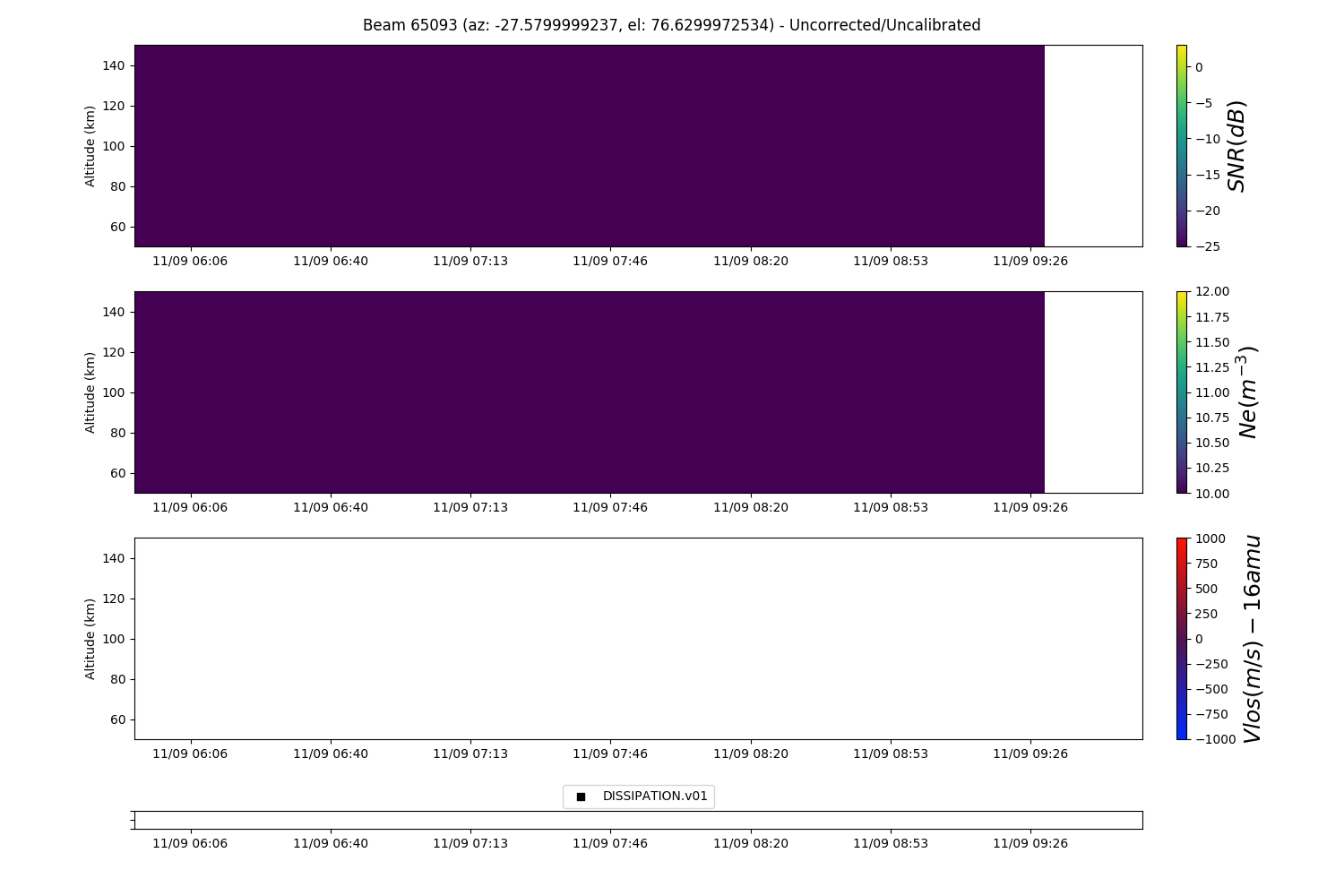Click 11/09 06:06 under the dissipation panel
Screen dimensions: 1344x896
click(x=190, y=843)
